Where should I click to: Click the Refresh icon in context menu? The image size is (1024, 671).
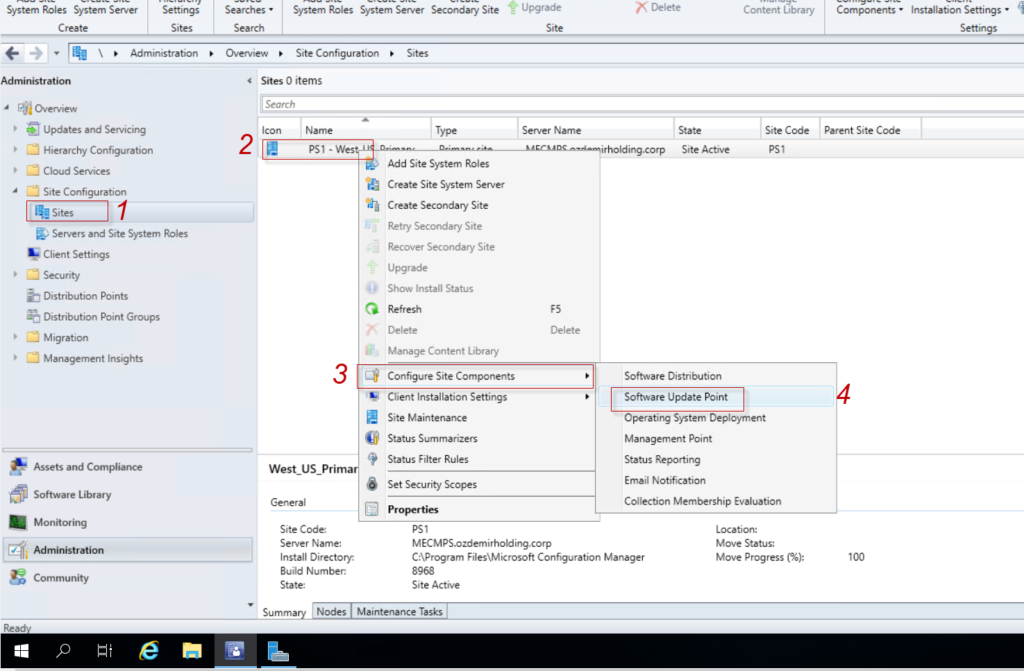372,309
